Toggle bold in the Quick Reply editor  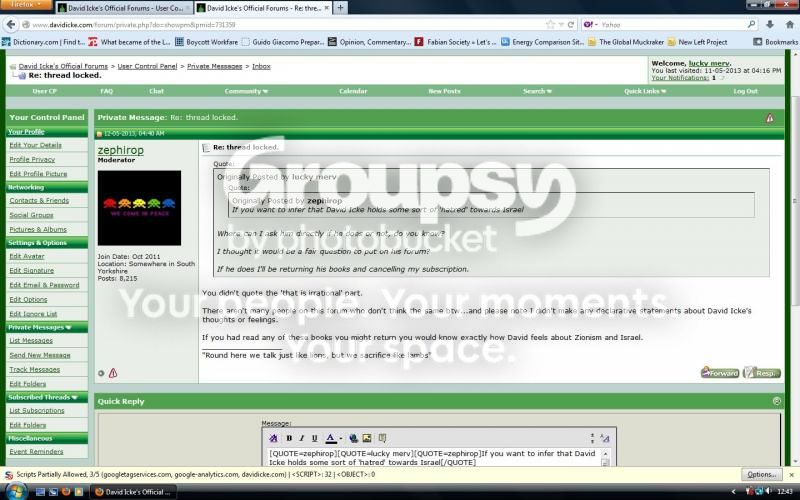(289, 438)
